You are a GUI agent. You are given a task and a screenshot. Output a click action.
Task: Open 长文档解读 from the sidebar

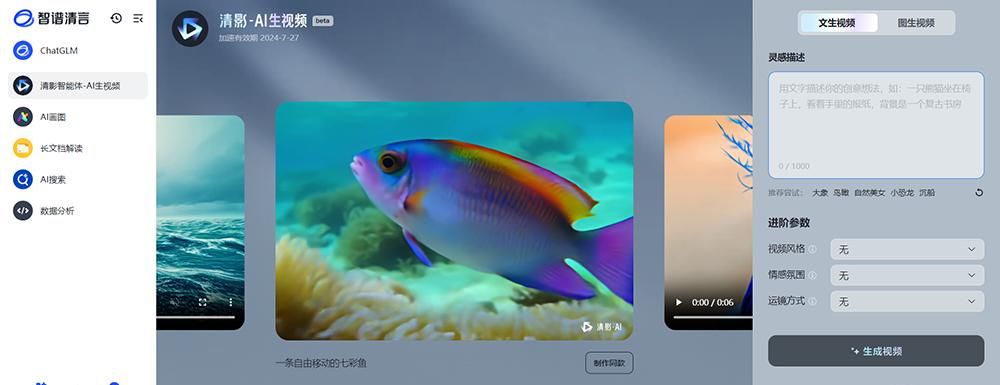point(78,148)
